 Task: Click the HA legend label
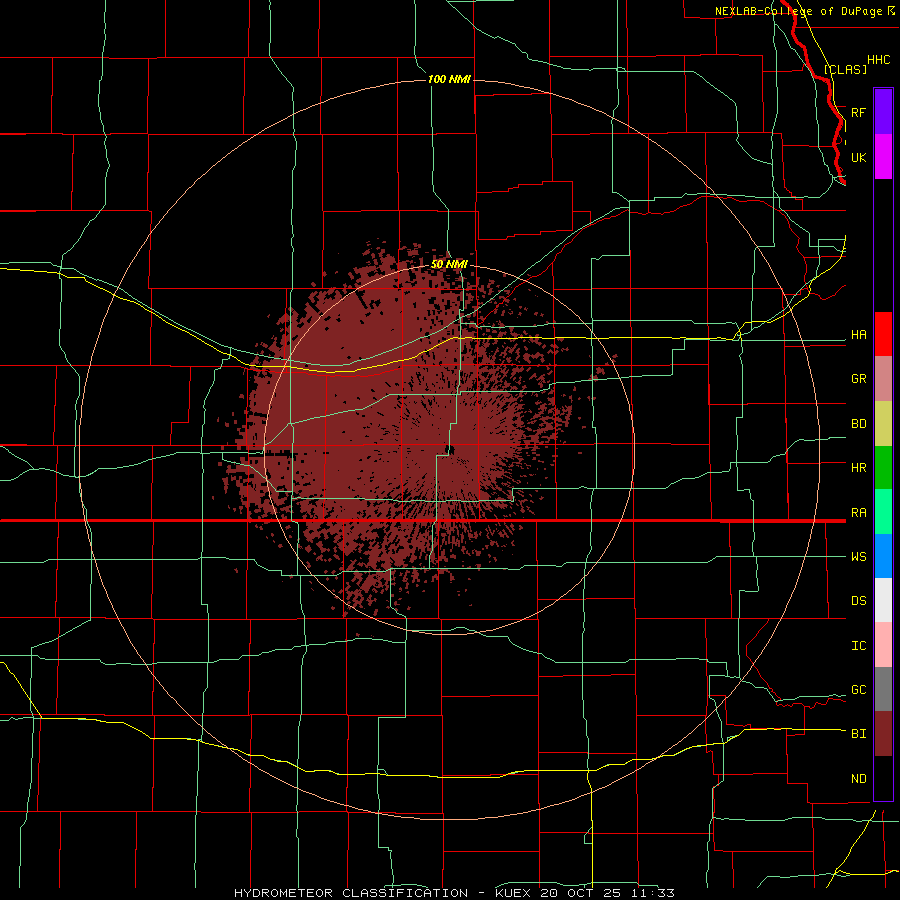[858, 335]
